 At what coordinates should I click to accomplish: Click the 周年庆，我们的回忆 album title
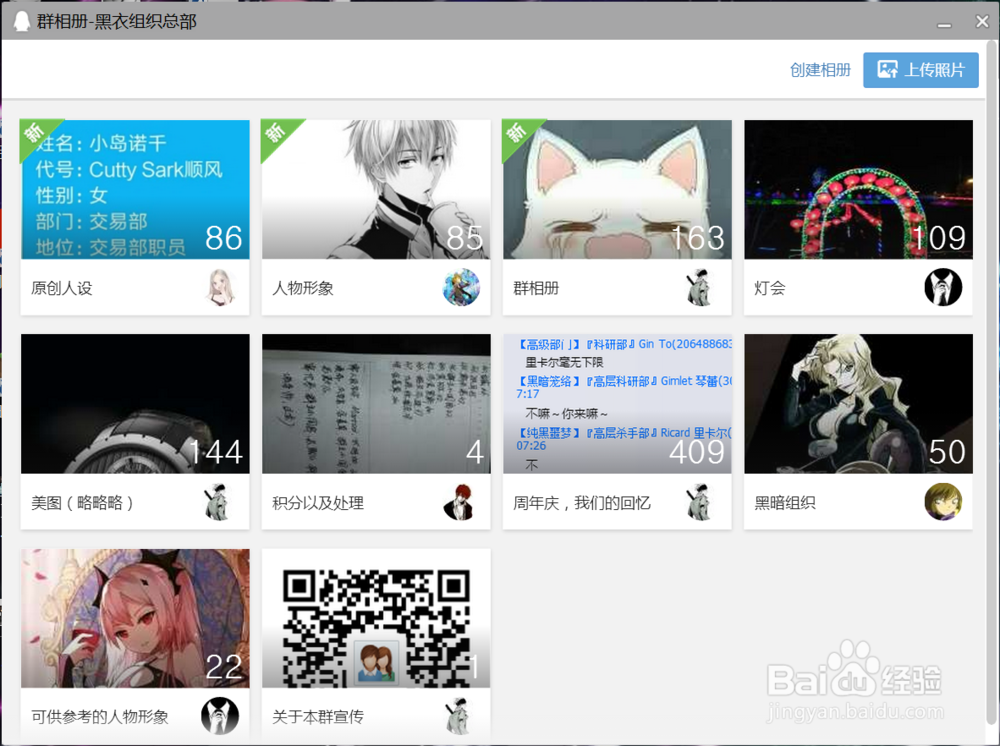pyautogui.click(x=582, y=502)
